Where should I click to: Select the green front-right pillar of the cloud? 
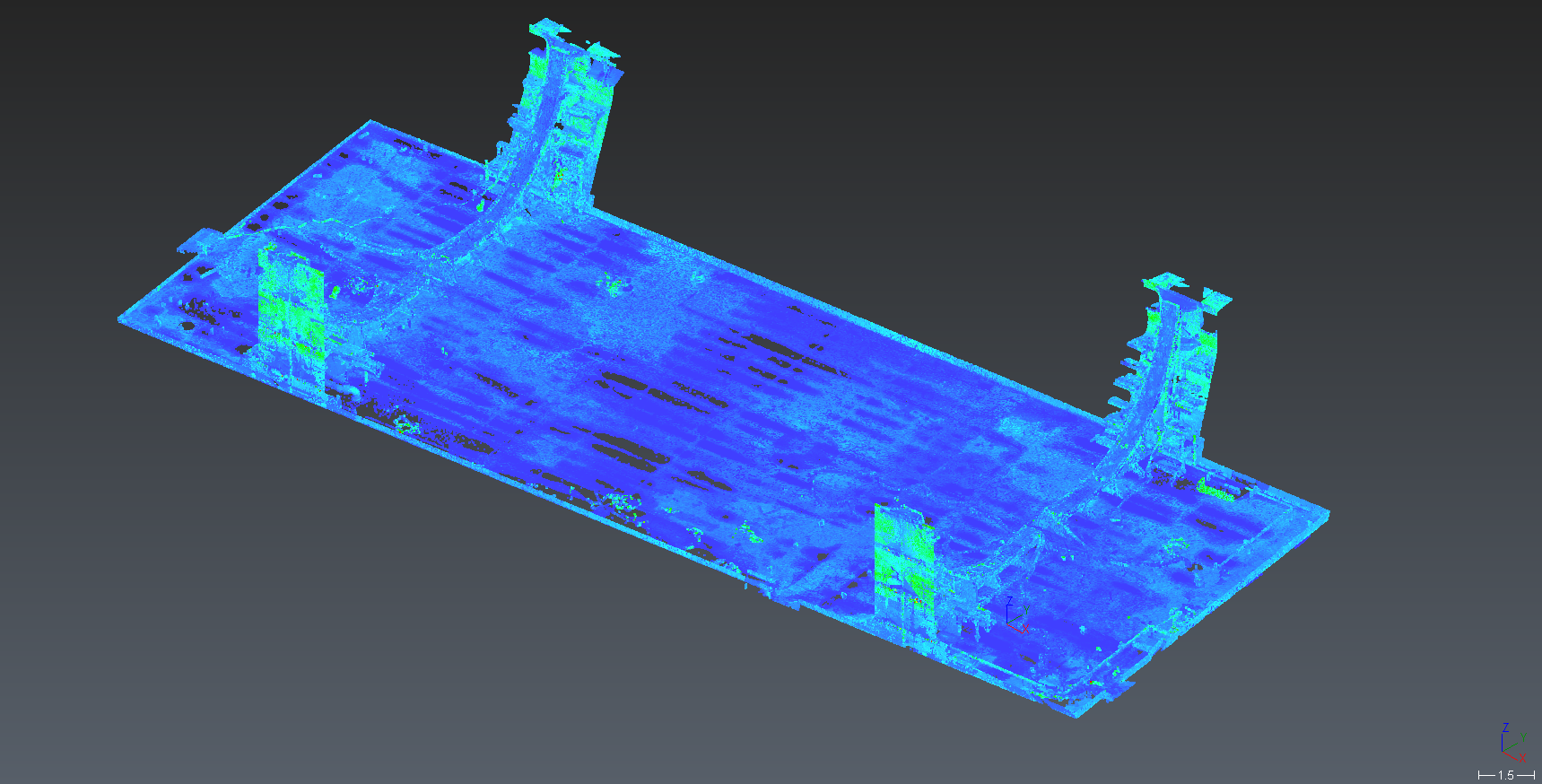tap(906, 567)
